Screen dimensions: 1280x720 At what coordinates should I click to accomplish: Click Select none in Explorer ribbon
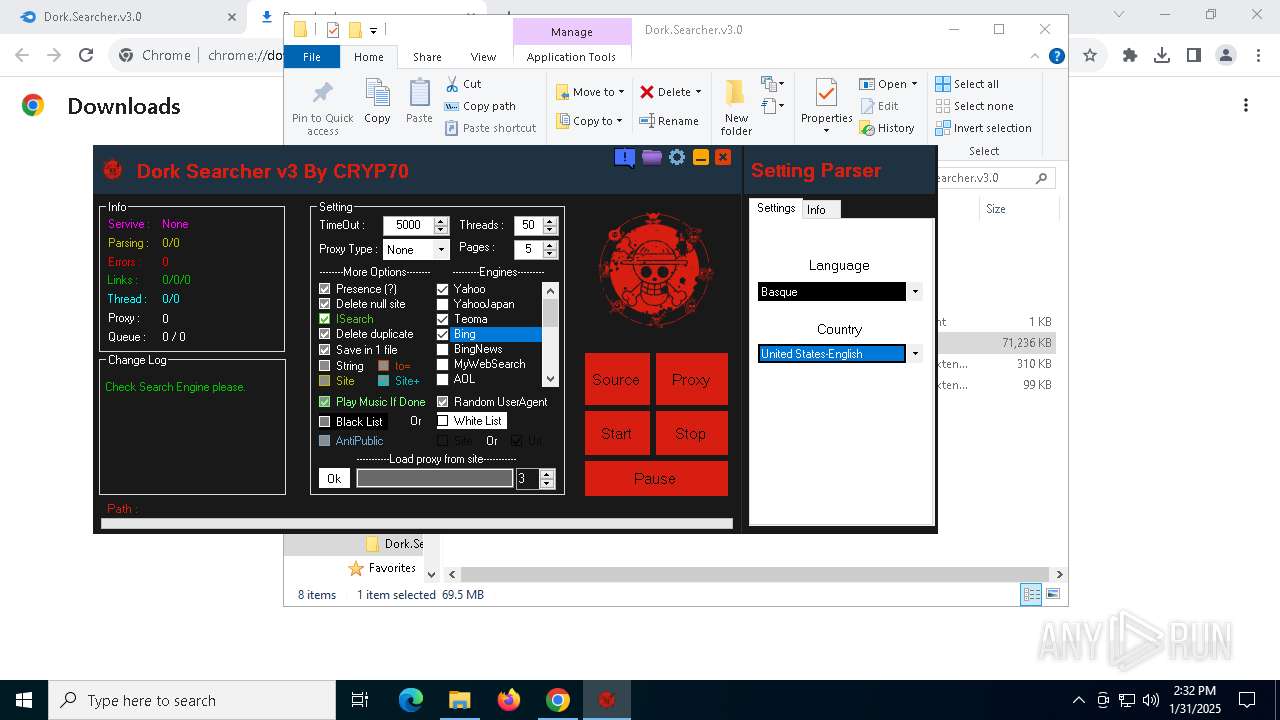coord(975,106)
